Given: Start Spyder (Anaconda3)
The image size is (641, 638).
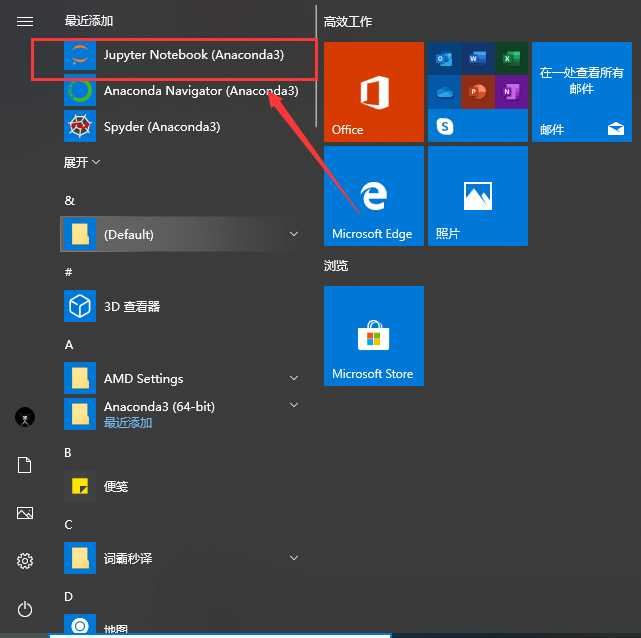Looking at the screenshot, I should coord(182,127).
